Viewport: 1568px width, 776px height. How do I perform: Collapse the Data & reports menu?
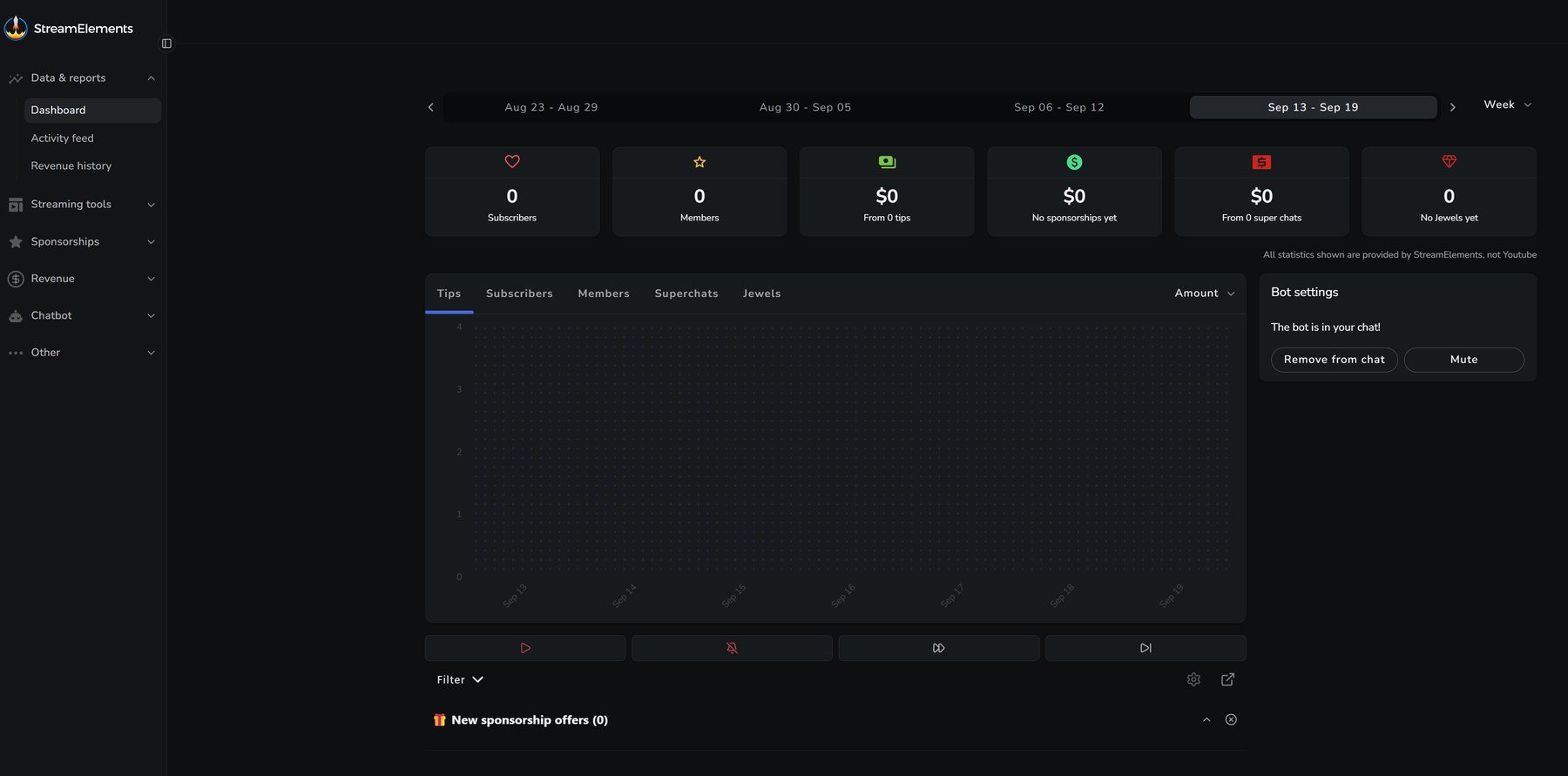[x=151, y=78]
